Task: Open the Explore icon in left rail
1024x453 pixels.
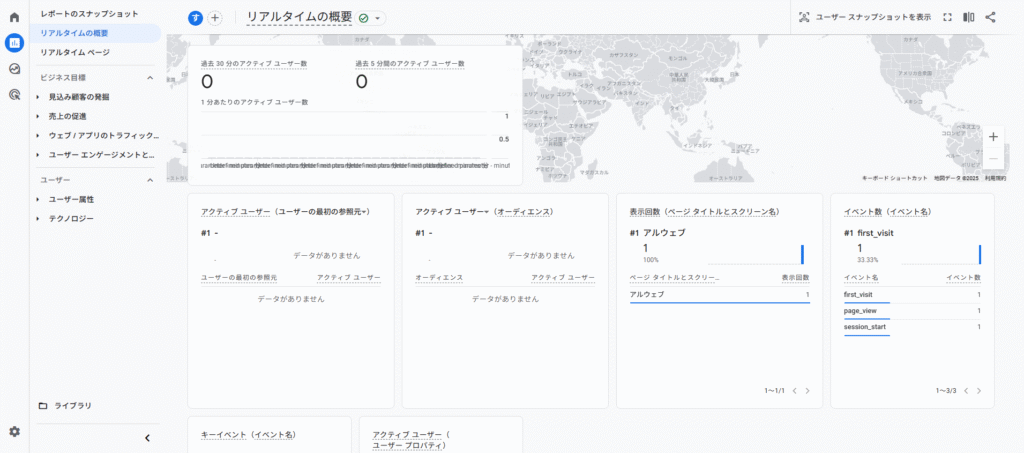Action: pyautogui.click(x=14, y=69)
